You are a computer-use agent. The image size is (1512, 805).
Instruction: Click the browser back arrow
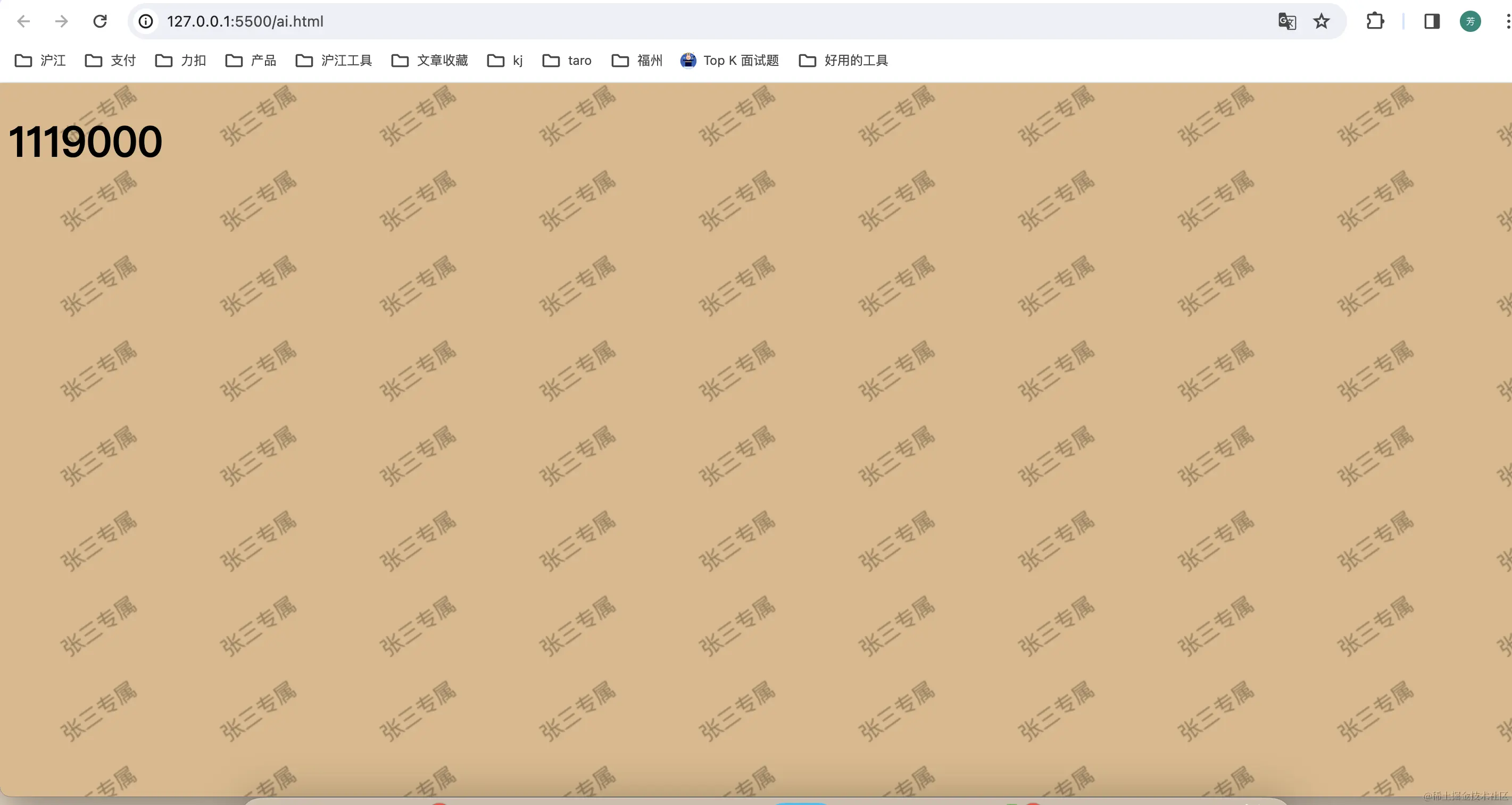tap(23, 22)
